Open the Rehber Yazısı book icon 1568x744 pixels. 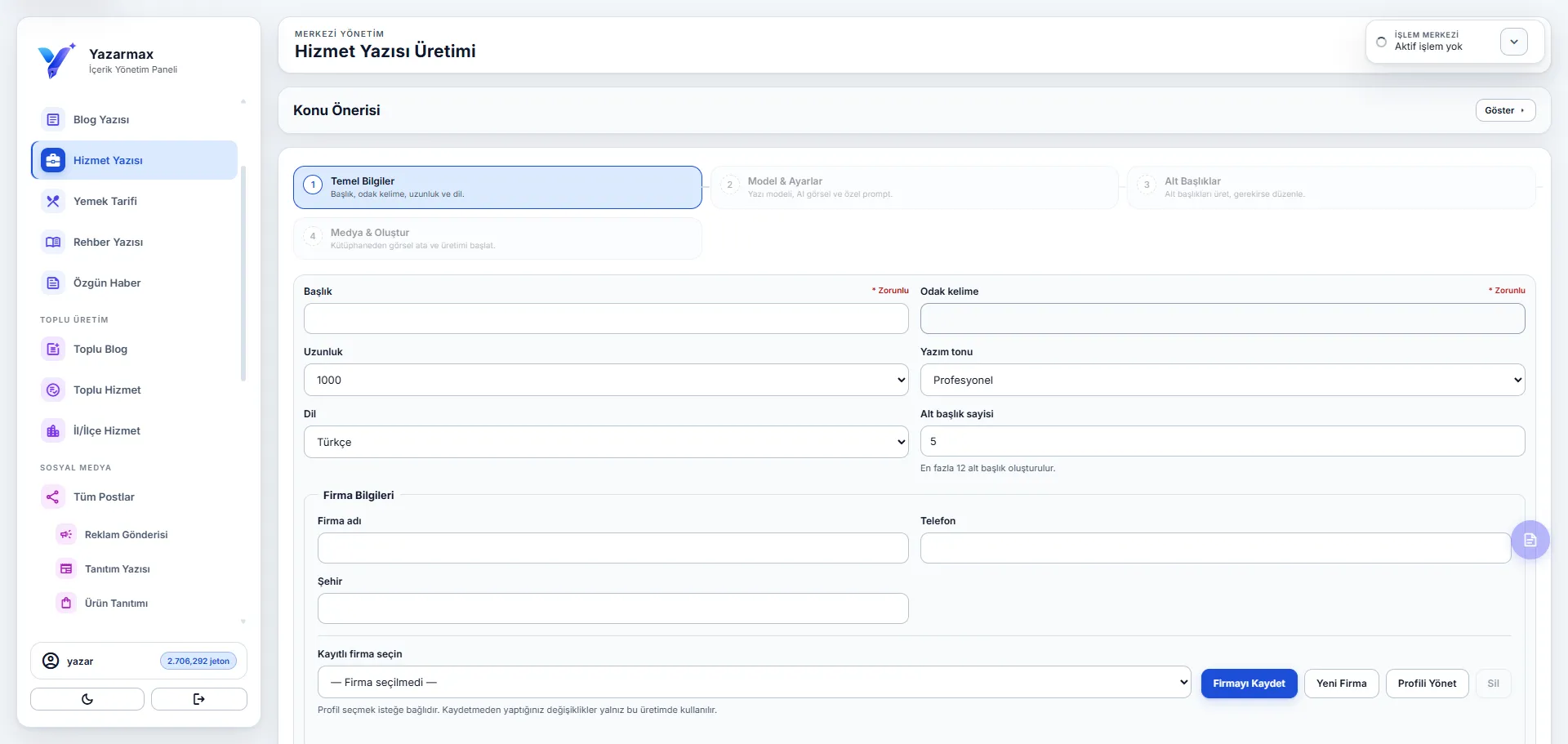(53, 242)
